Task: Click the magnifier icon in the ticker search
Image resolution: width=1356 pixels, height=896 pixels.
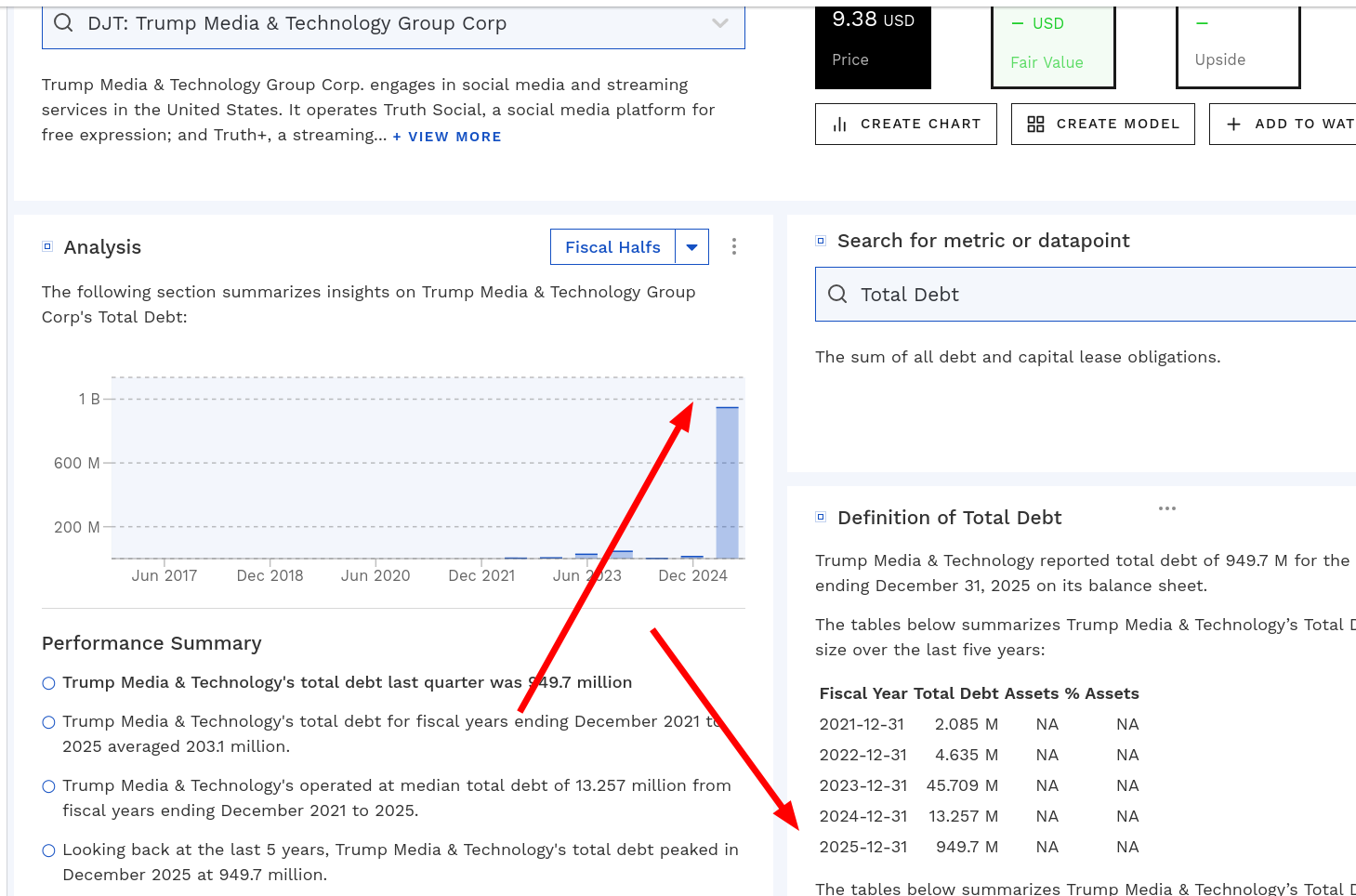Action: [62, 22]
